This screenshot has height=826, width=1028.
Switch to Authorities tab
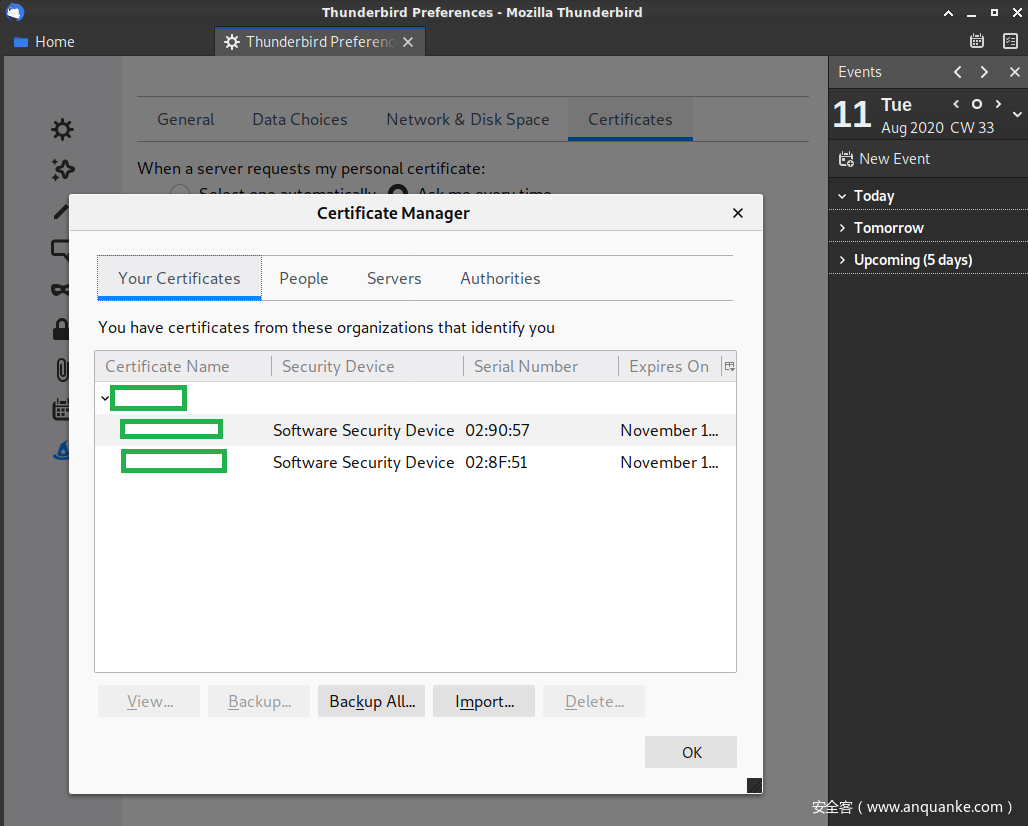click(500, 278)
